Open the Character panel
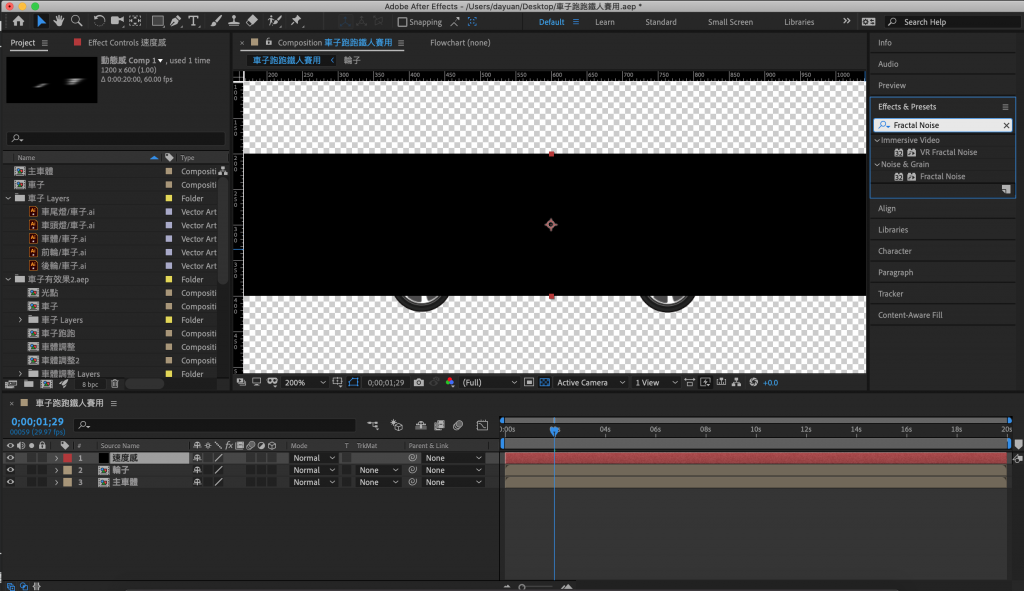Viewport: 1024px width, 591px height. [x=894, y=251]
